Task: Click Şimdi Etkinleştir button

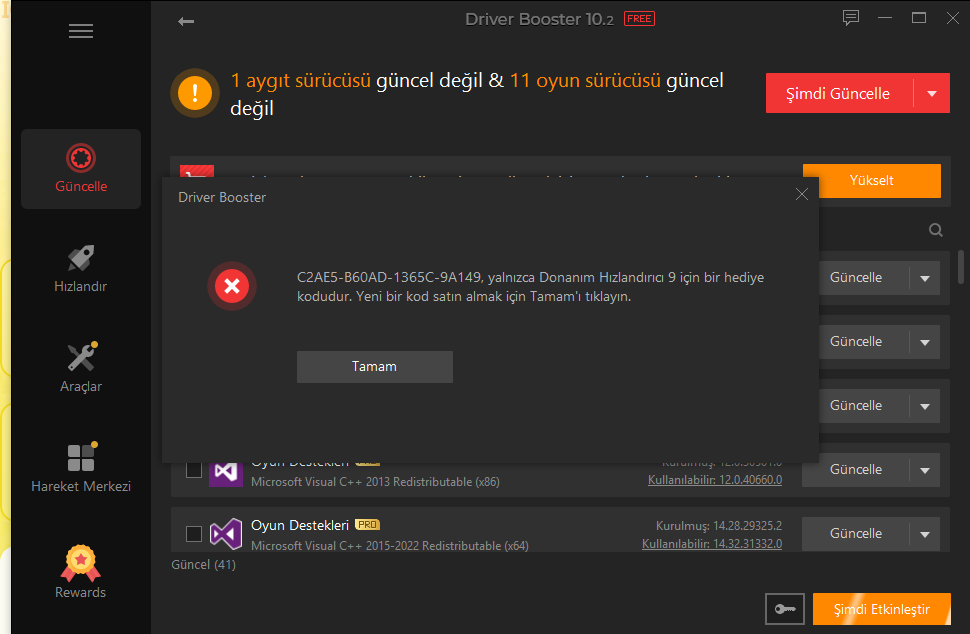Action: tap(882, 609)
